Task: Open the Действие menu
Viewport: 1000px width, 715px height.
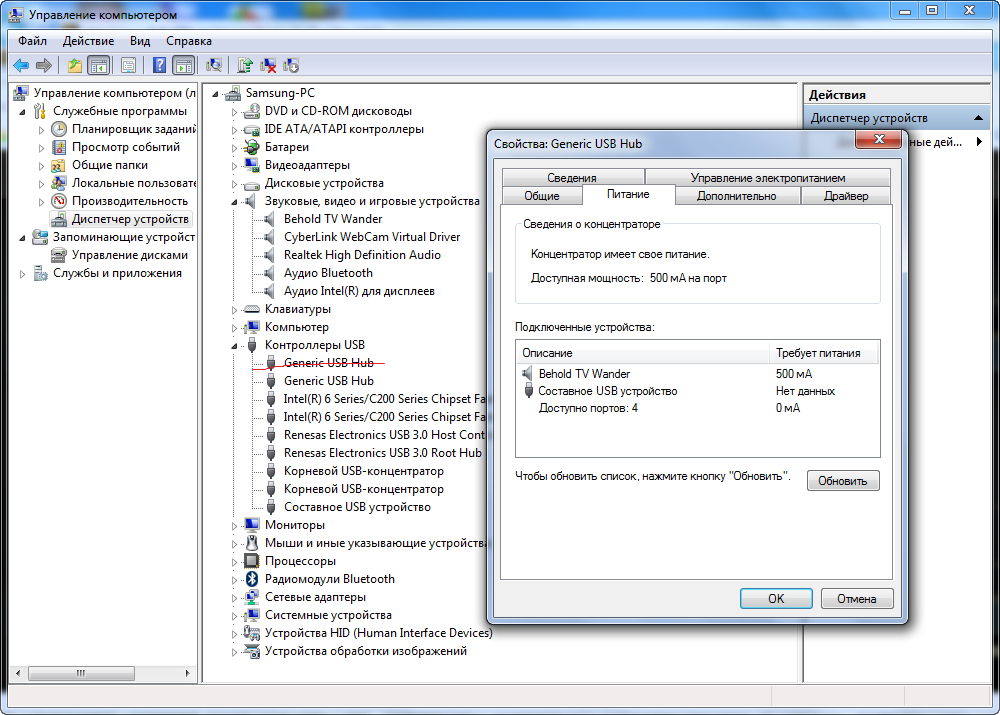Action: [x=88, y=41]
